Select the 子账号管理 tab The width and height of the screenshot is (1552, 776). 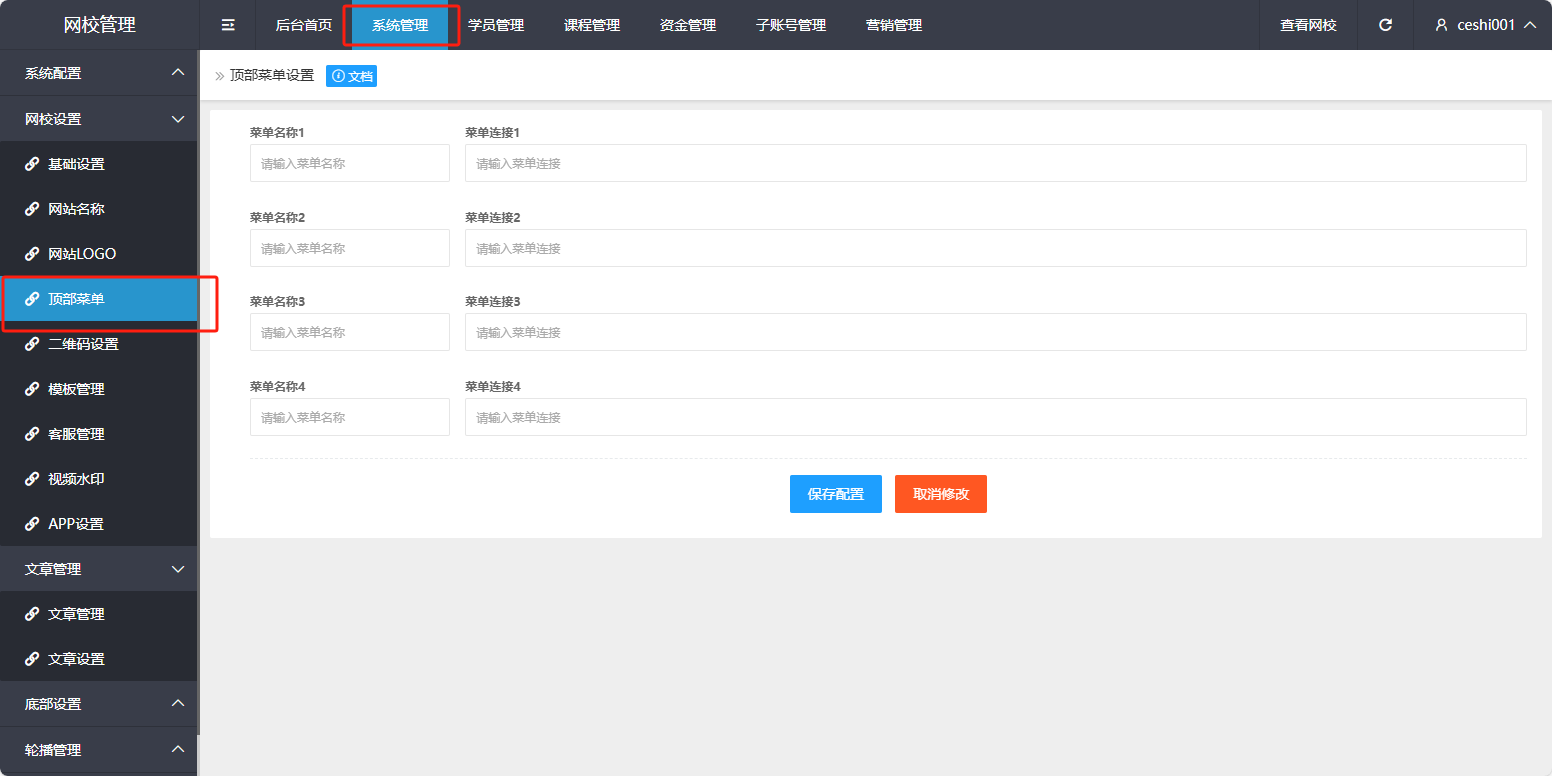point(791,25)
